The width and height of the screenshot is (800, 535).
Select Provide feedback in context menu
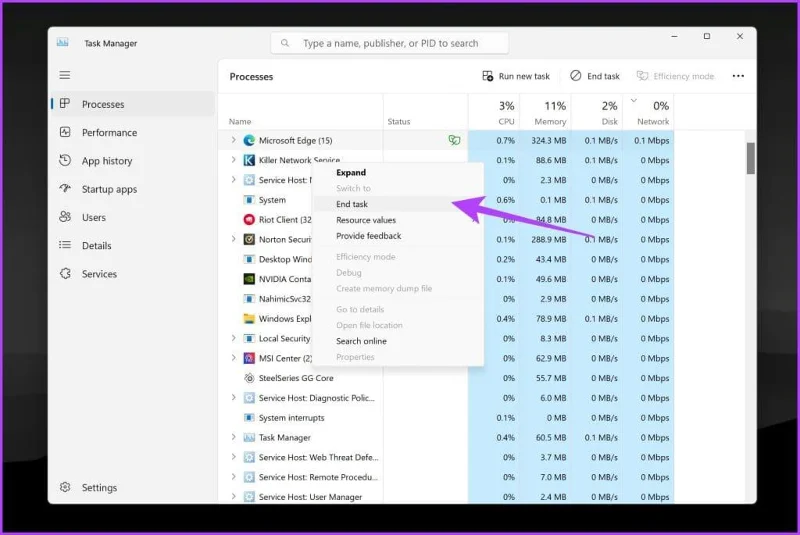click(x=398, y=236)
